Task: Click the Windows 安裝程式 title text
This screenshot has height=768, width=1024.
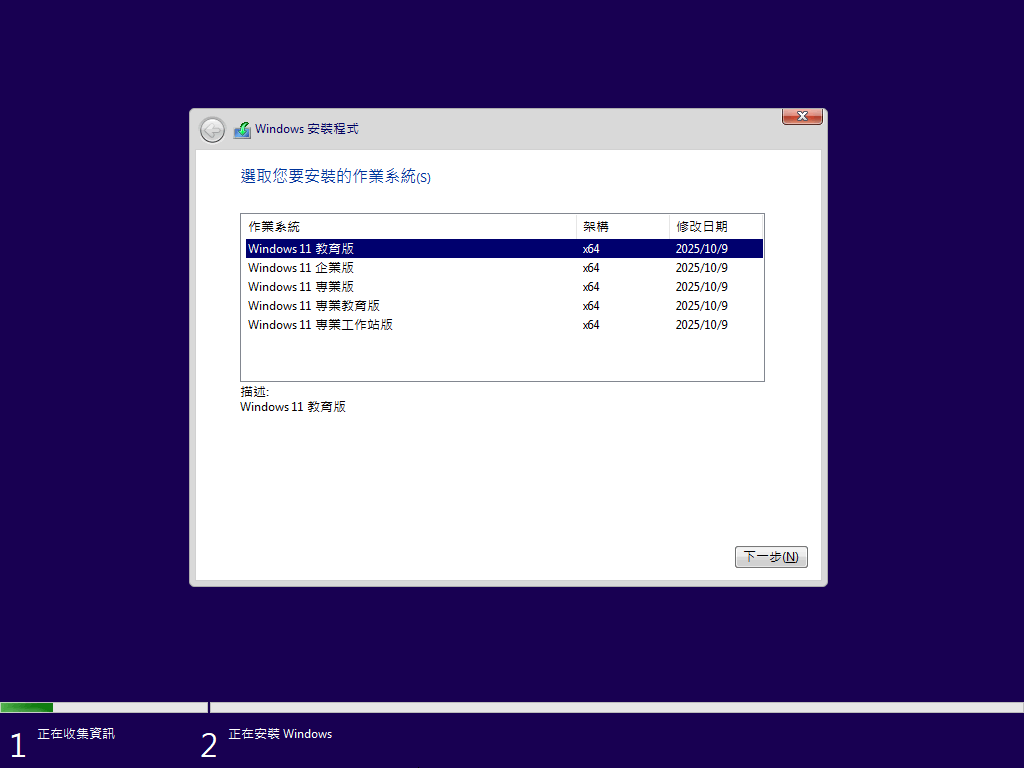Action: pos(306,129)
